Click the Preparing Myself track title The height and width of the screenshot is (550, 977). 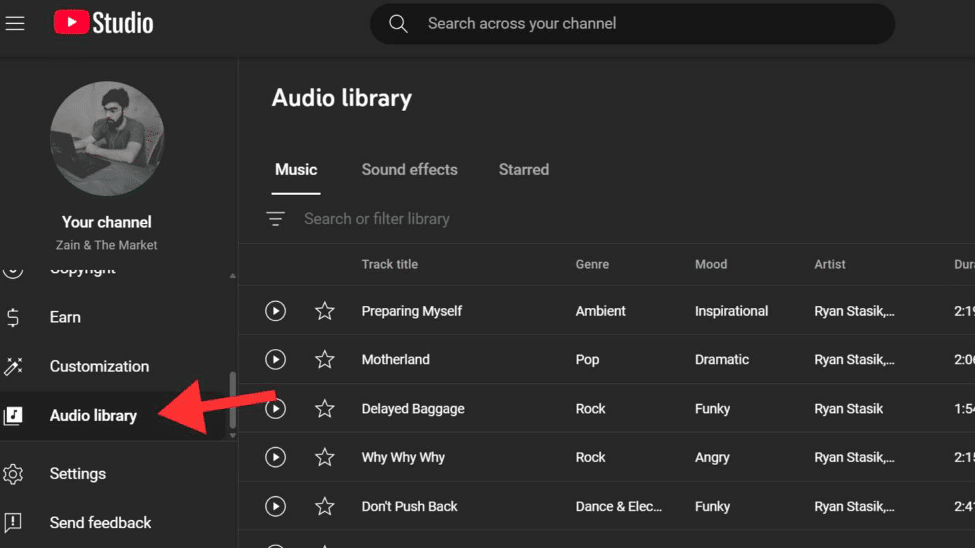coord(411,311)
